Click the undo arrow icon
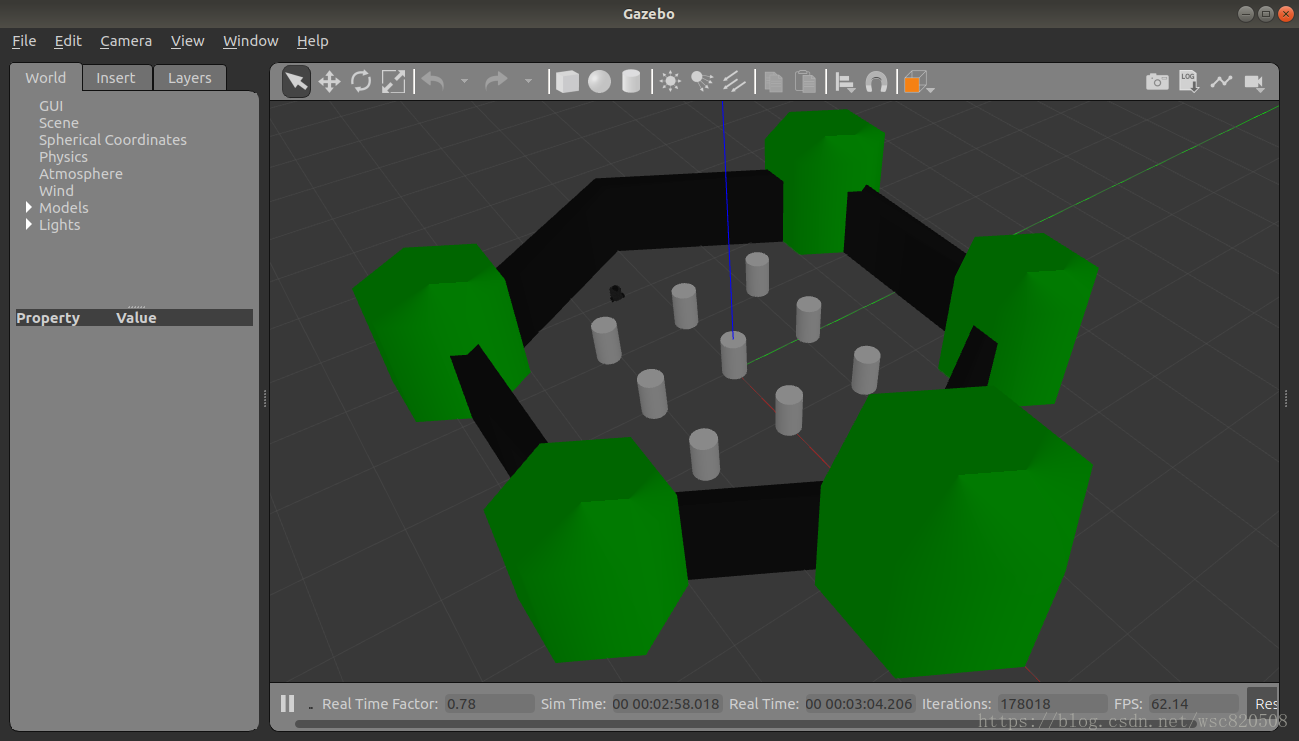 pyautogui.click(x=433, y=81)
